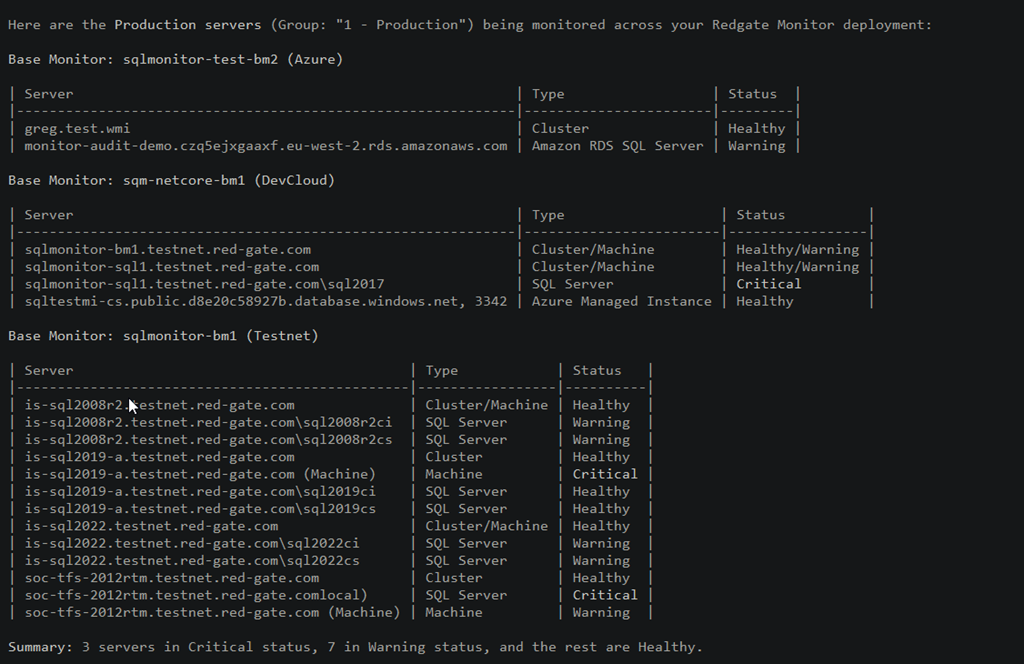Click "SQL Server" type in sql2017 row

tap(572, 284)
